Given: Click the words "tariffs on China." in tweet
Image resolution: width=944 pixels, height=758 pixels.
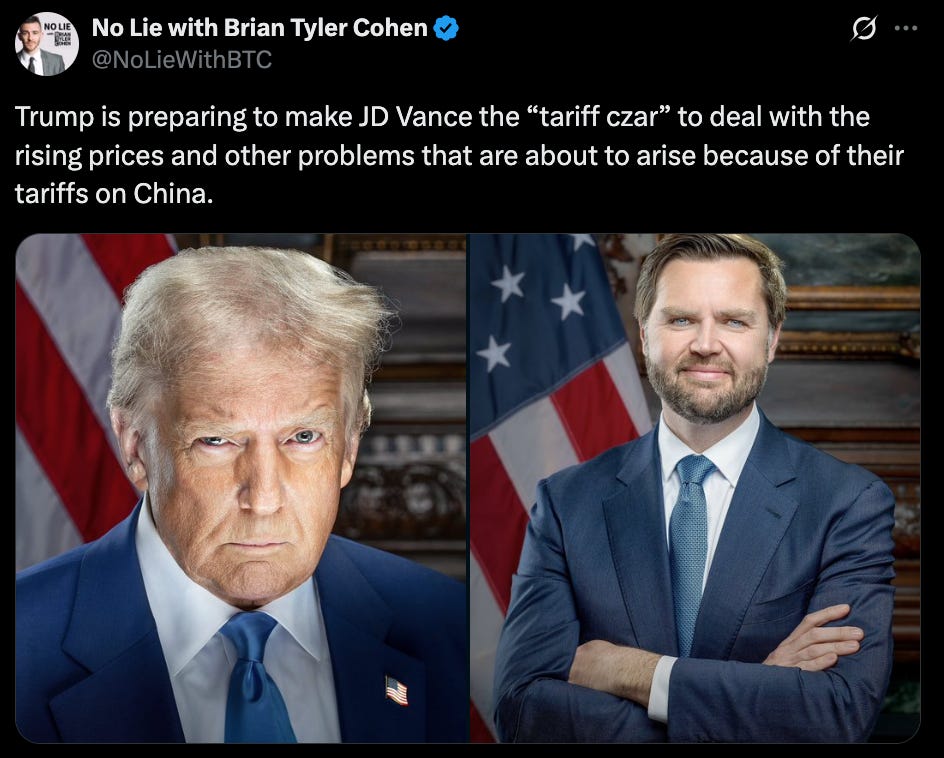Looking at the screenshot, I should (114, 193).
